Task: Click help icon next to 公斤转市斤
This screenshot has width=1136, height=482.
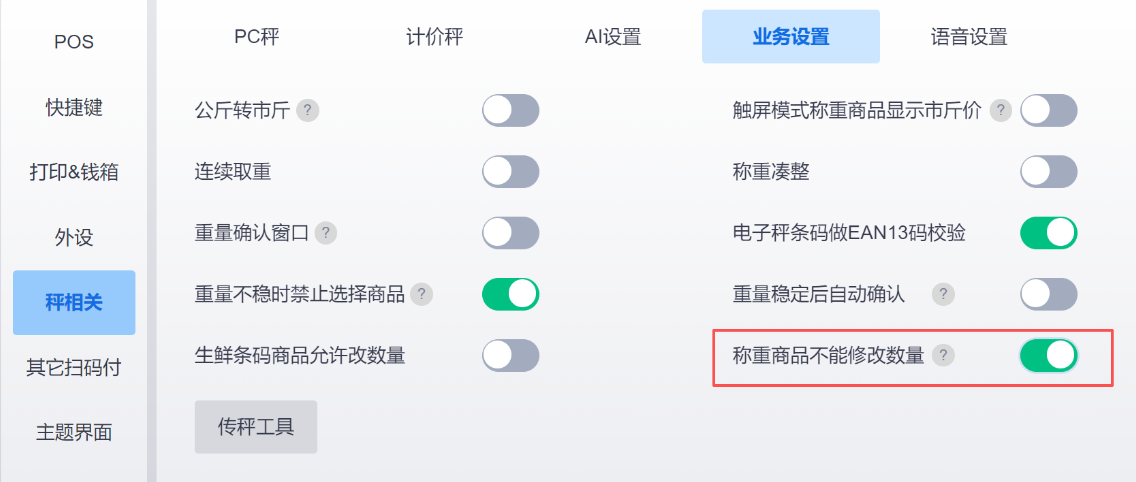Action: (309, 111)
